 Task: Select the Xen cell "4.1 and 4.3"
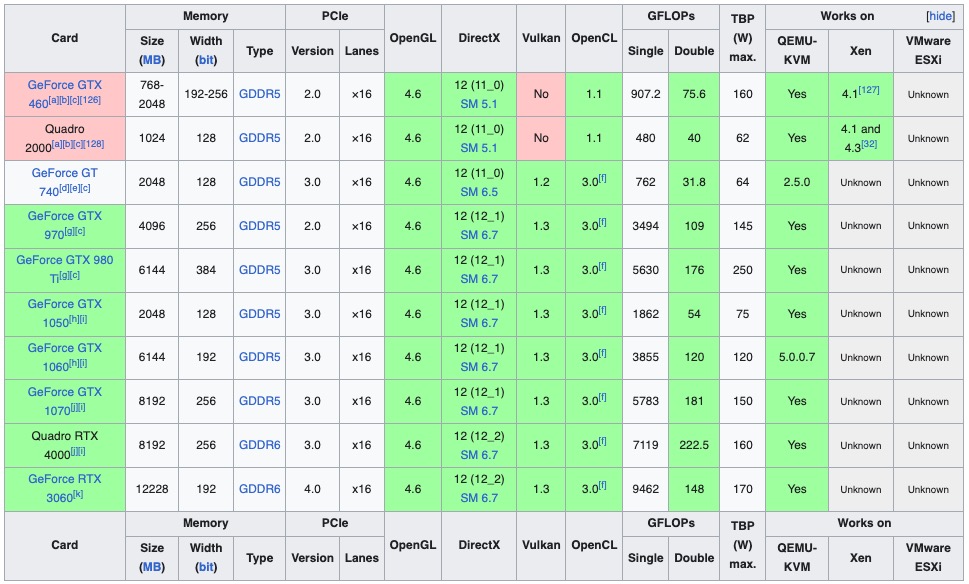(x=860, y=138)
